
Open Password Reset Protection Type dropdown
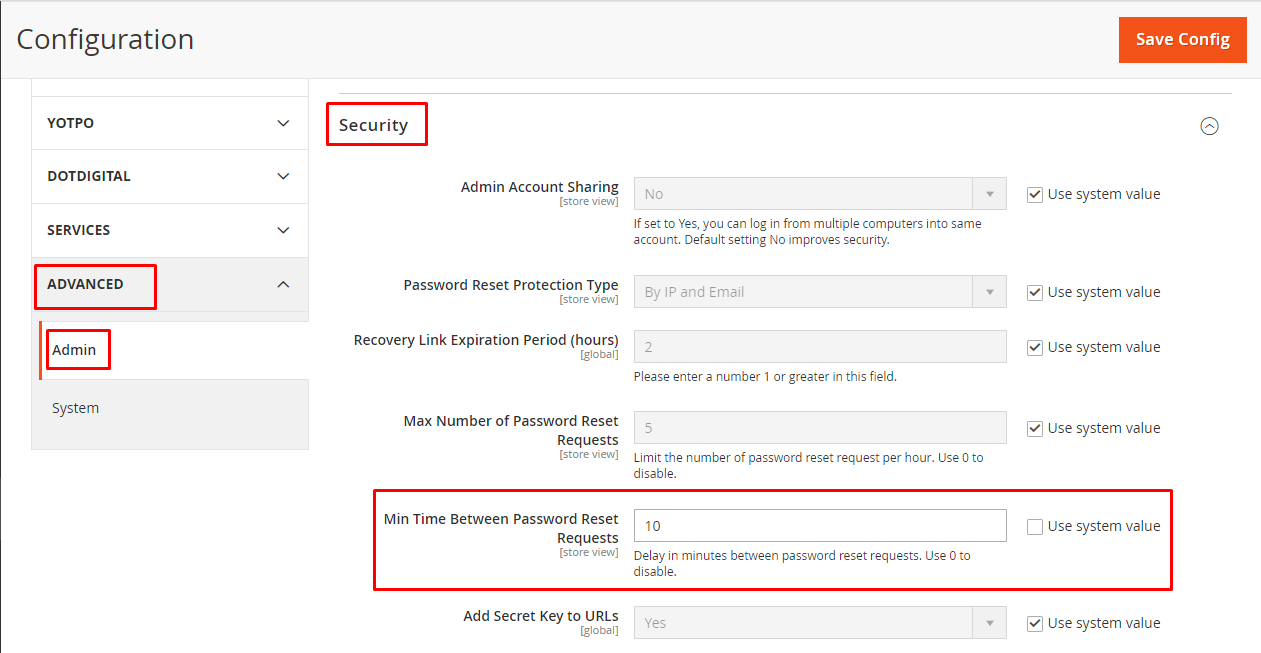(820, 292)
